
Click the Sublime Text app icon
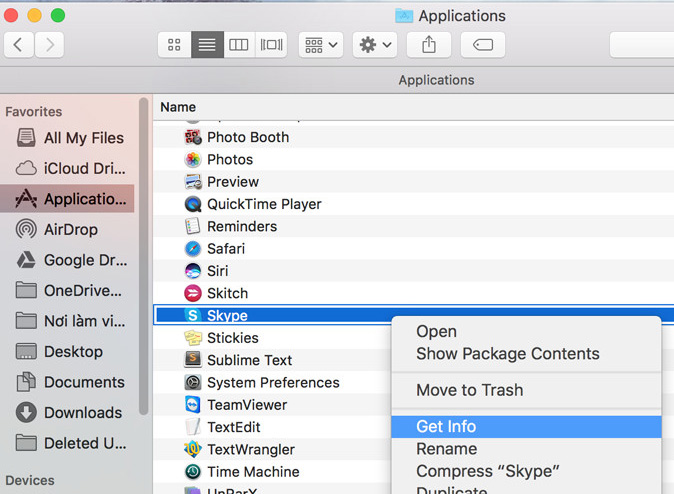pos(193,360)
